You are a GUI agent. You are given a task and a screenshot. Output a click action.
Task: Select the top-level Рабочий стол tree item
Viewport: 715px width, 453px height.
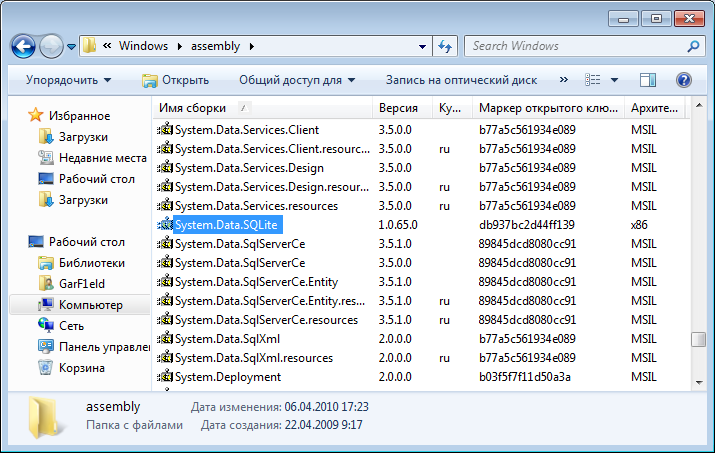[77, 242]
